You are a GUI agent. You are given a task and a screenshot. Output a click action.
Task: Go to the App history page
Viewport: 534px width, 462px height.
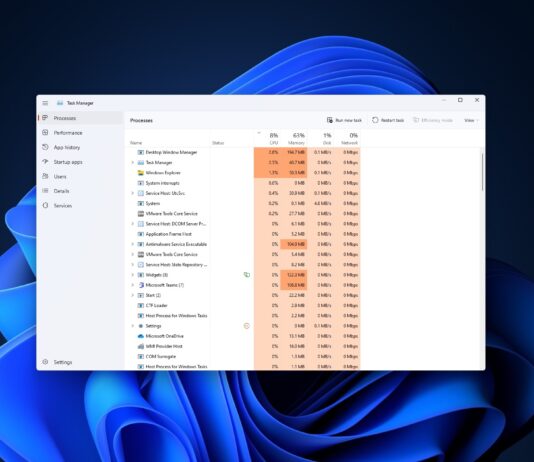(x=80, y=147)
